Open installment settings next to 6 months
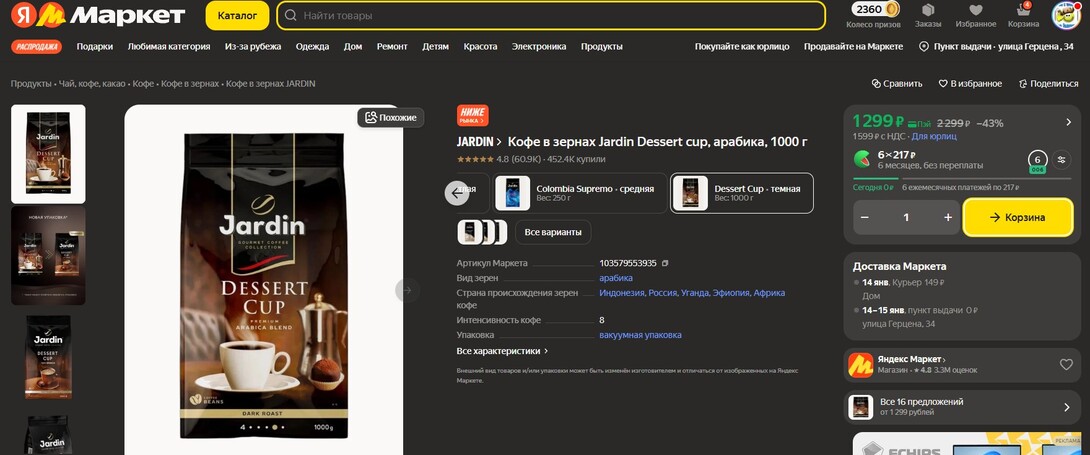 click(1062, 159)
